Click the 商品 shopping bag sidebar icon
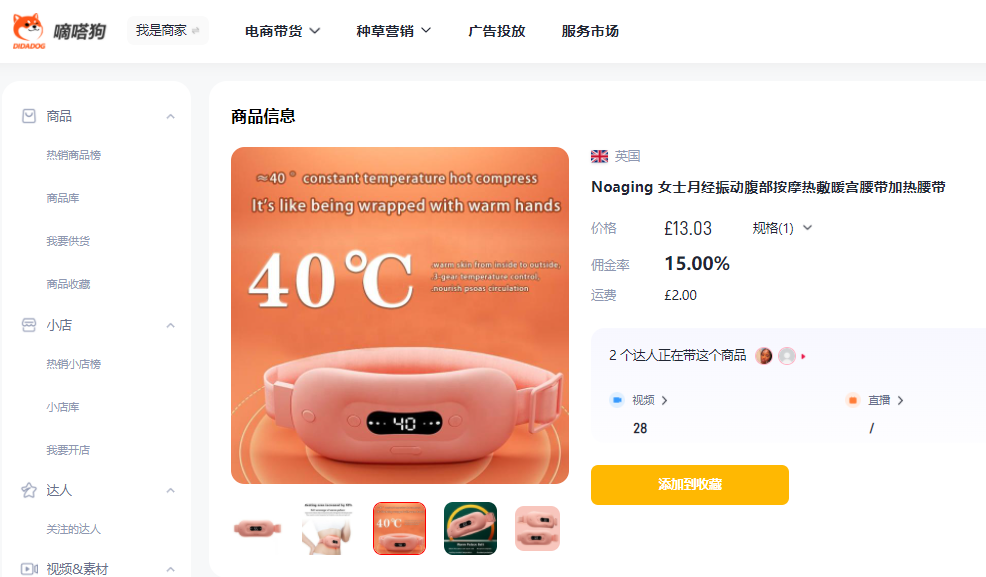 (x=29, y=116)
